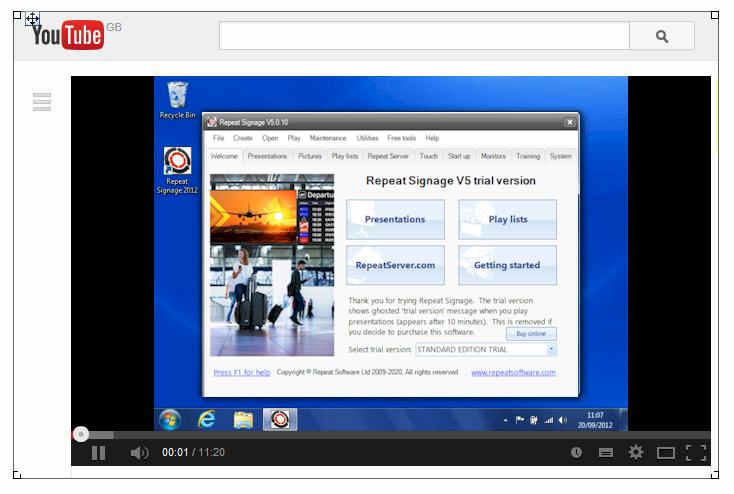Viewport: 734px width, 494px height.
Task: Switch to the Start up tab
Action: tap(459, 156)
